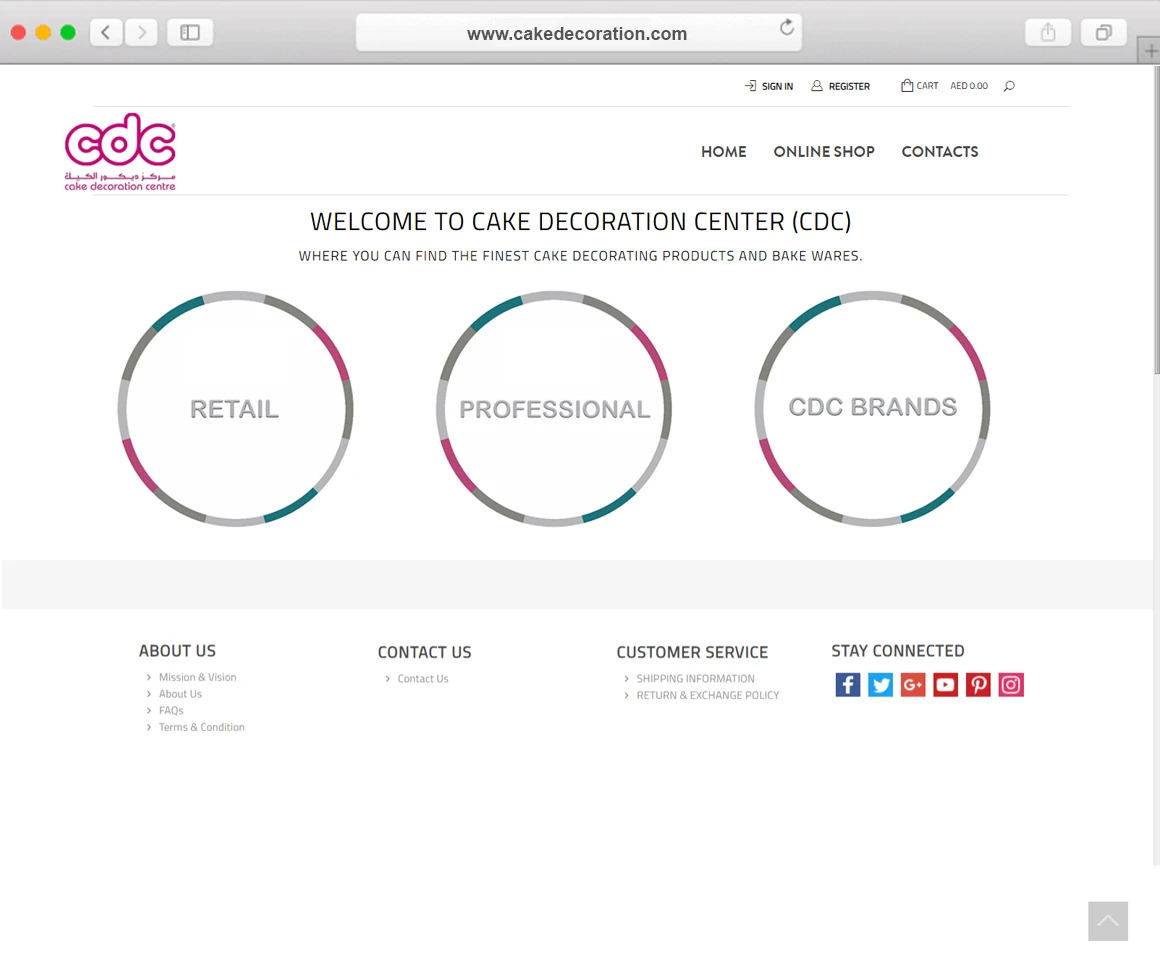Open the Twitter social icon
1160x970 pixels.
(x=880, y=684)
